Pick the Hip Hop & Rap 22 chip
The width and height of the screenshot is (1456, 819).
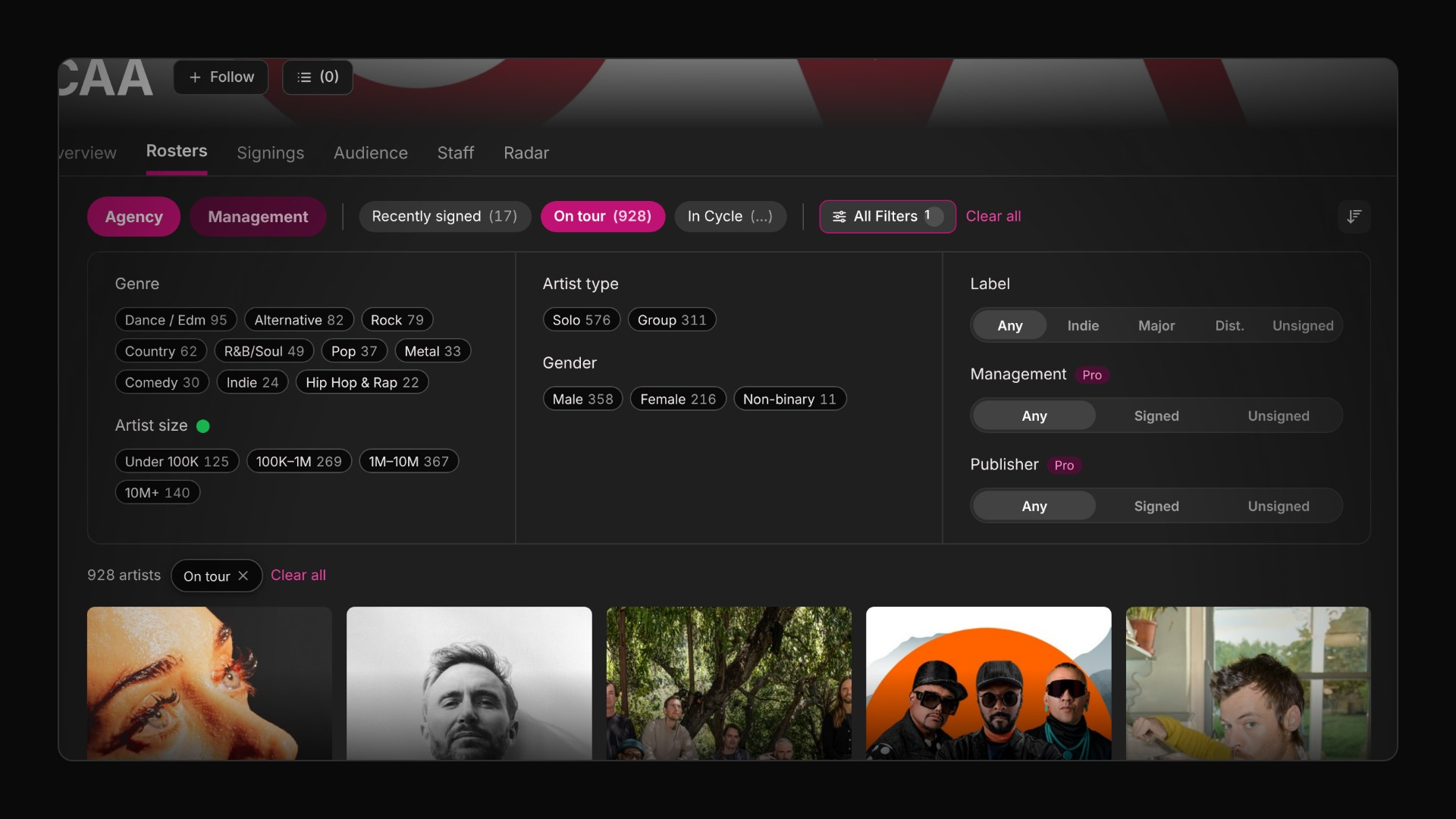[x=362, y=382]
